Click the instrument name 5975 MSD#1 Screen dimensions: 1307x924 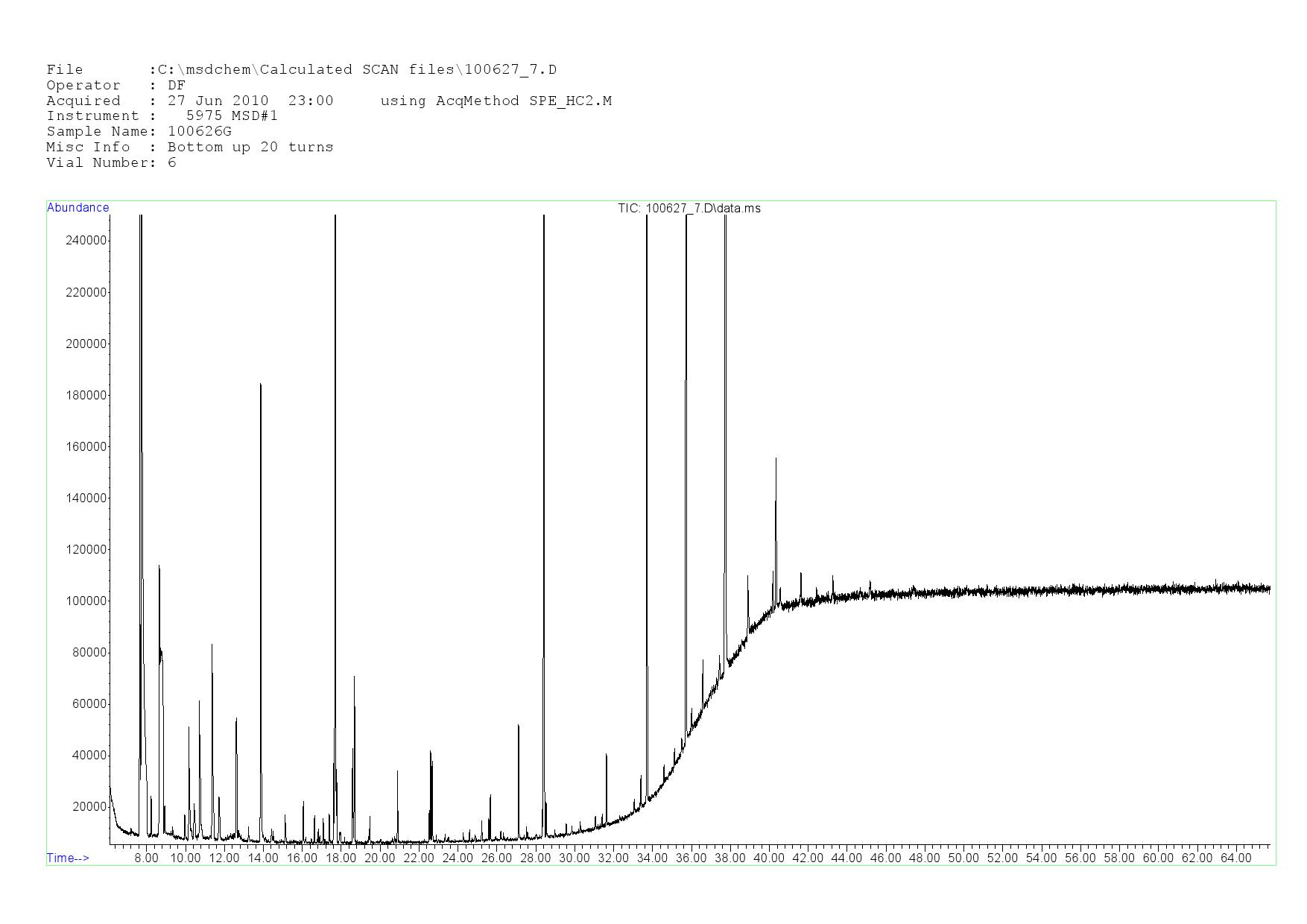232,116
